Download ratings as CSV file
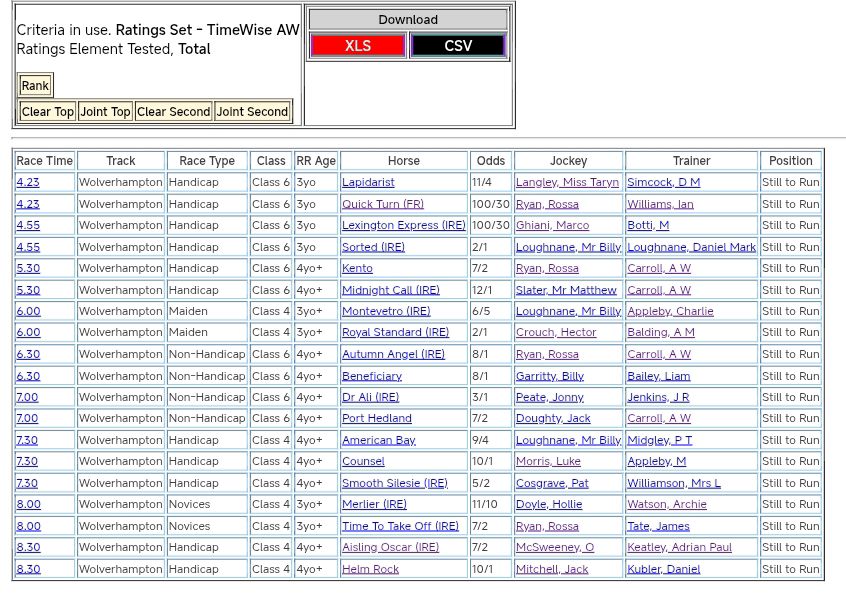The image size is (846, 596). [x=458, y=46]
